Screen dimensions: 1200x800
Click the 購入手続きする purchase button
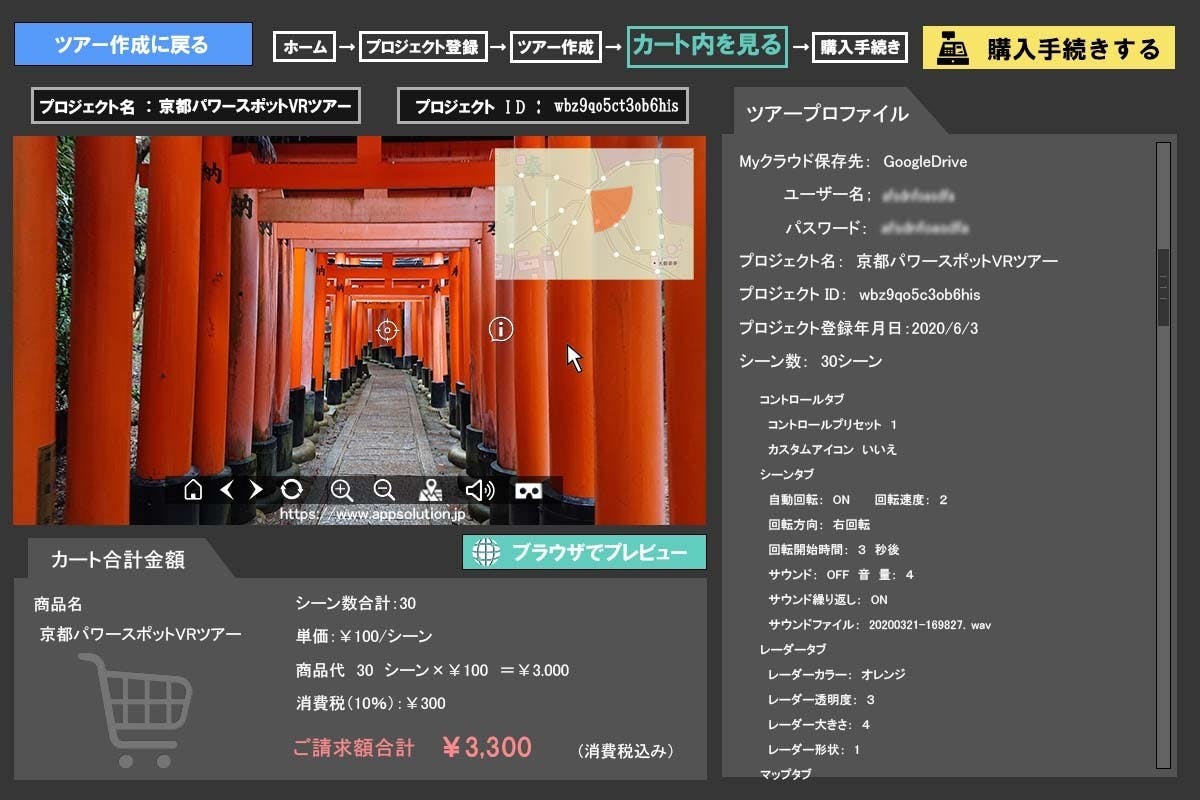(1048, 48)
